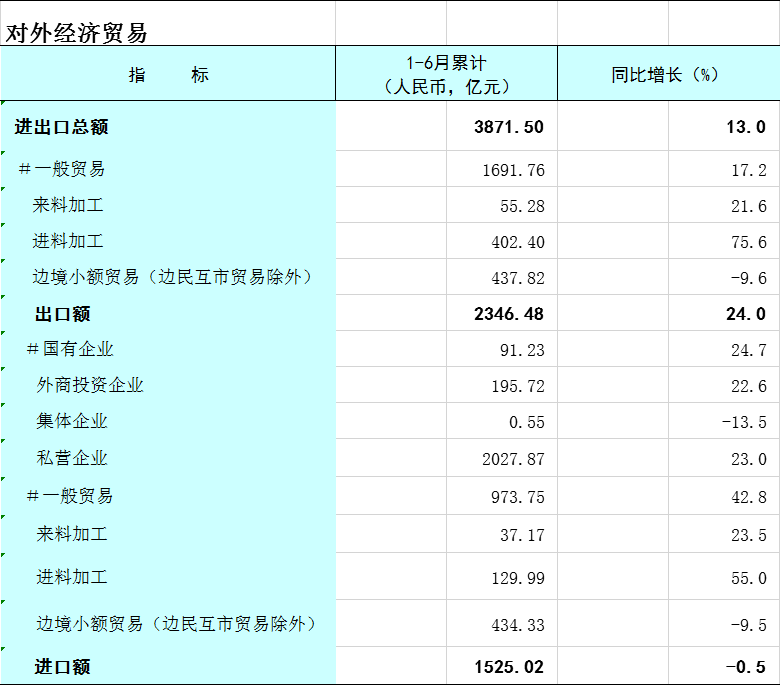This screenshot has width=780, height=685.
Task: Select the value 2346.48
Action: (508, 314)
